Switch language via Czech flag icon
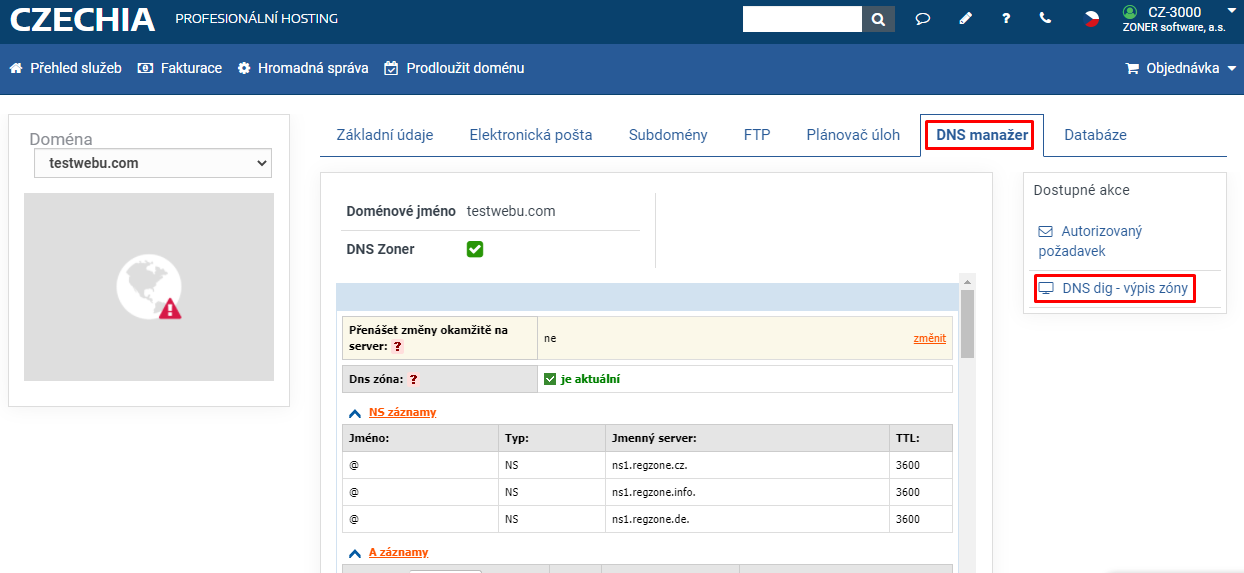The width and height of the screenshot is (1244, 573). (1092, 18)
